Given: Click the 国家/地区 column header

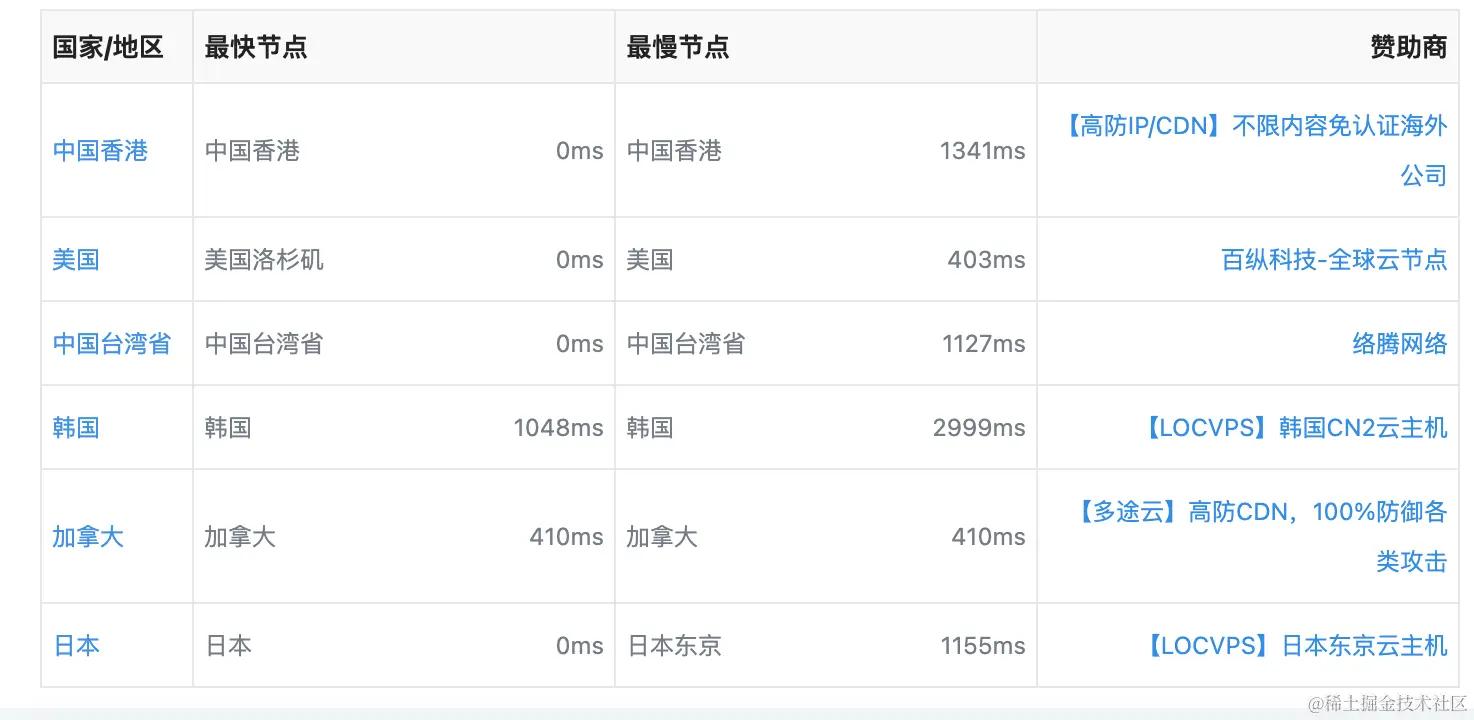Looking at the screenshot, I should click(108, 47).
